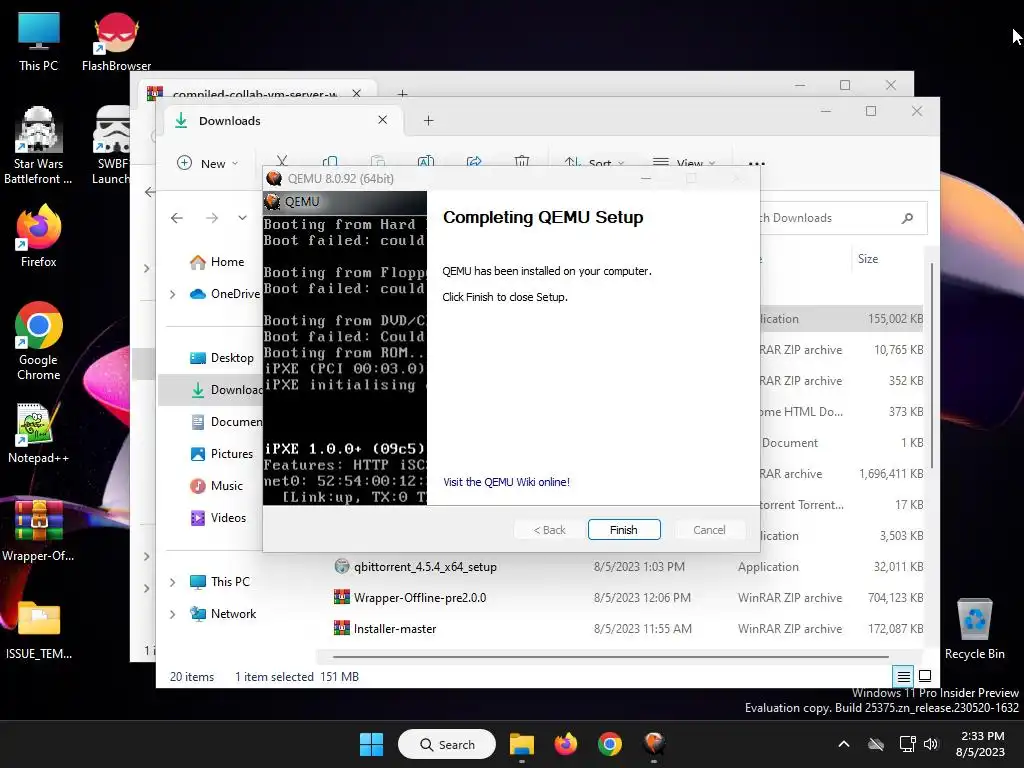Add a new tab in Downloads window
Screen dimensions: 1024x768
[428, 121]
